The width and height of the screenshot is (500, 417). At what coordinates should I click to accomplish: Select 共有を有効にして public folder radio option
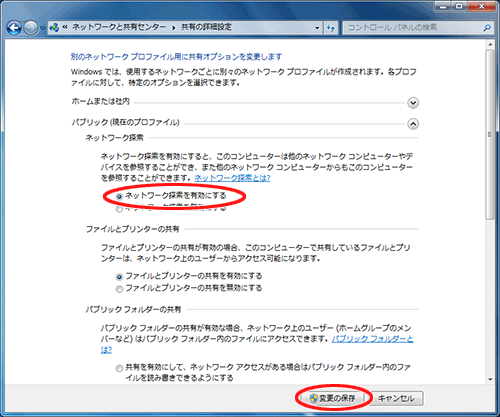tap(119, 368)
